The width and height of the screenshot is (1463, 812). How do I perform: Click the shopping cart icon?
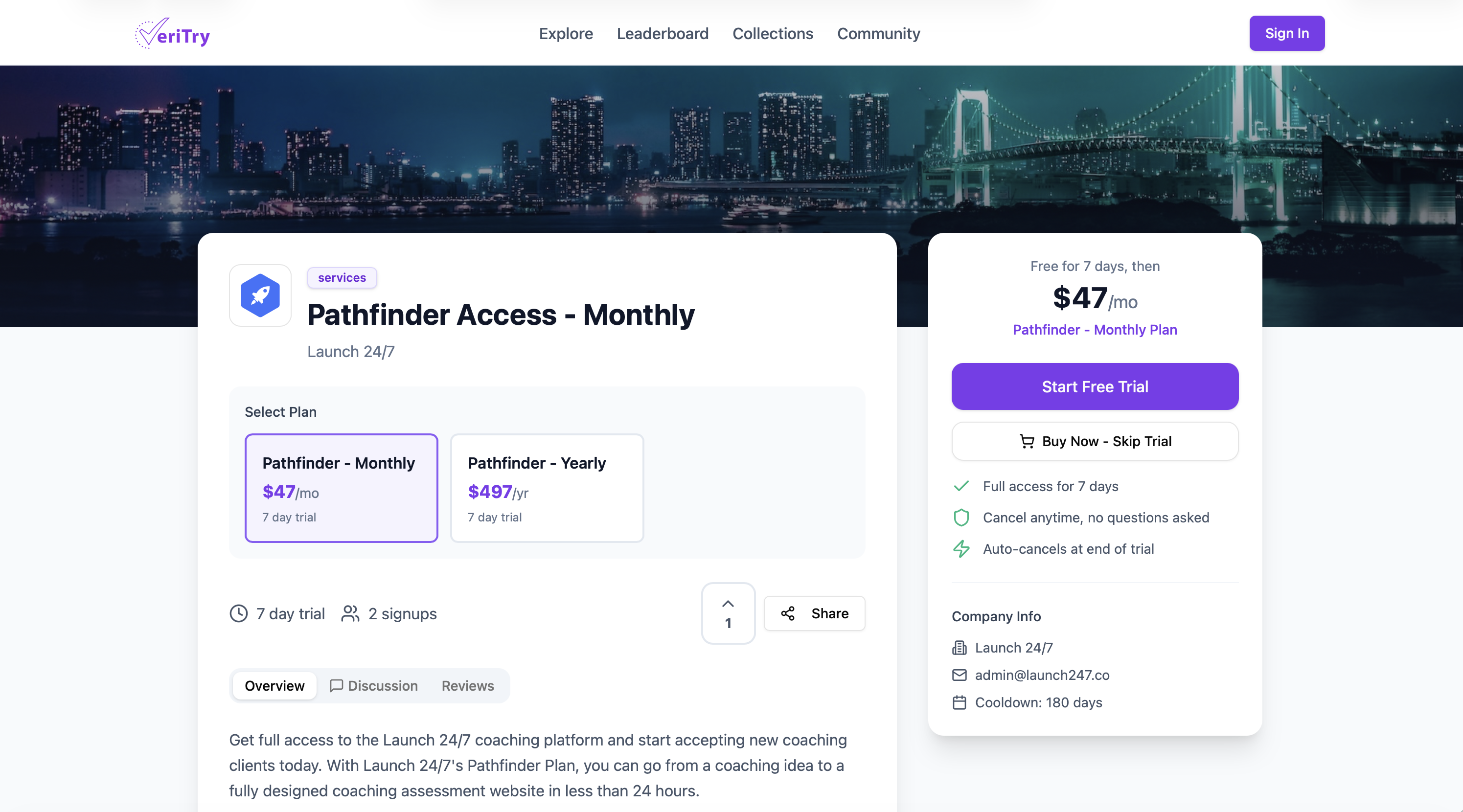[x=1027, y=441]
